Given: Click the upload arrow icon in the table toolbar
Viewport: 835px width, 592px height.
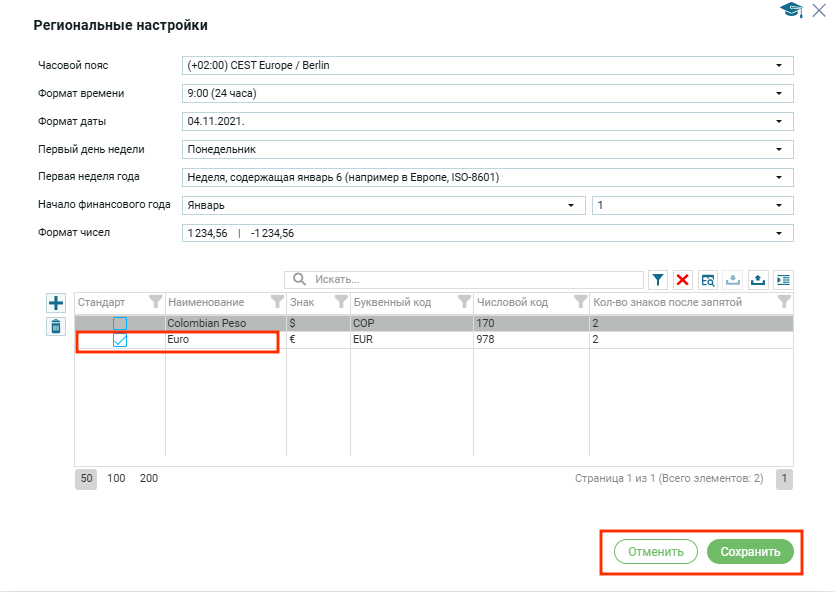Looking at the screenshot, I should pos(758,280).
